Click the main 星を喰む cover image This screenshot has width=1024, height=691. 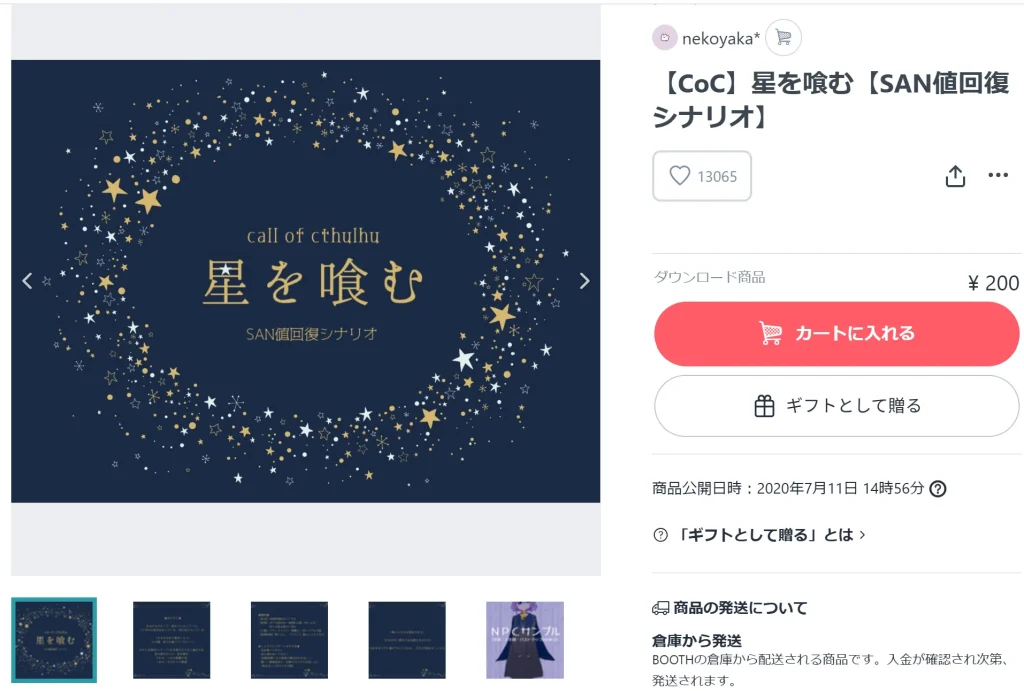(x=306, y=281)
